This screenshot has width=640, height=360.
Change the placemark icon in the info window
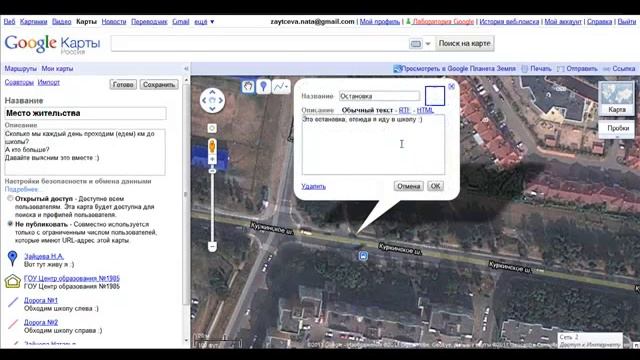(435, 96)
